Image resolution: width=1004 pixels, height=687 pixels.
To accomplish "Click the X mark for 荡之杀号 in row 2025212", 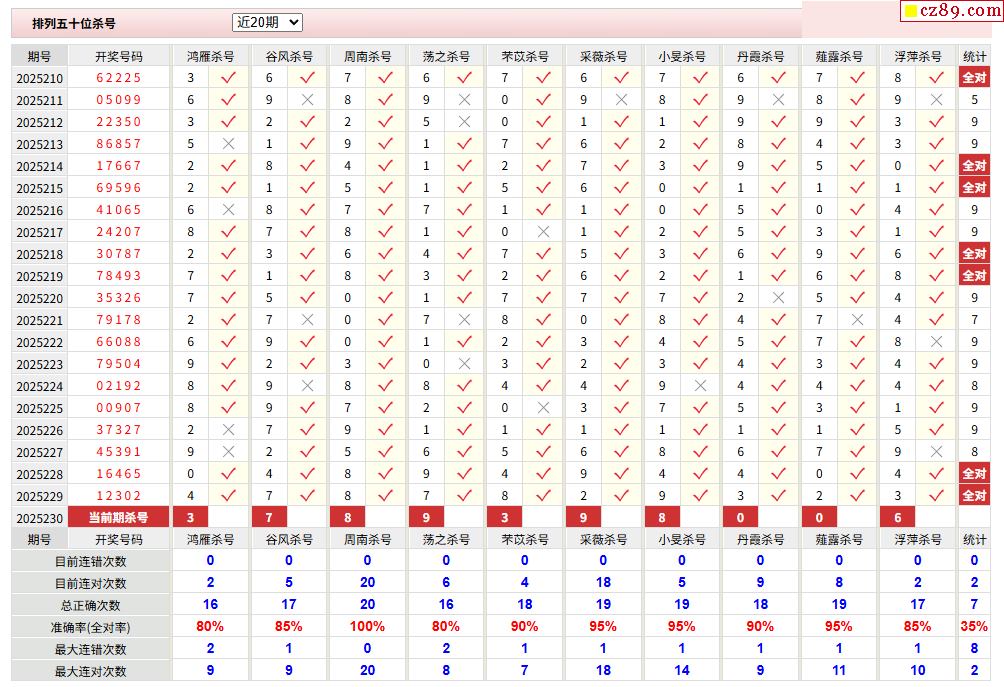I will (x=465, y=122).
